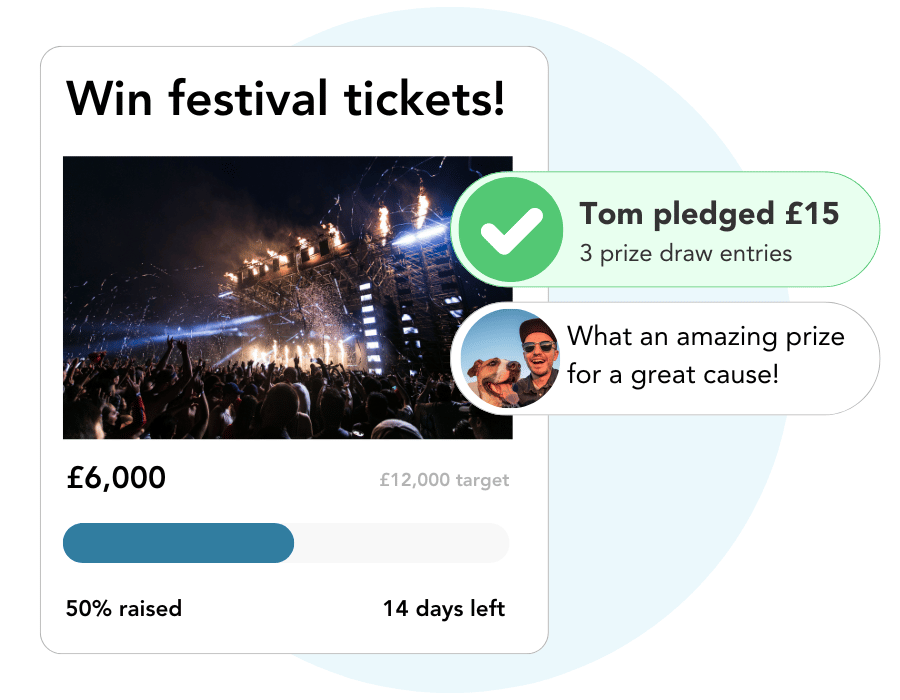Select the £6,000 raised amount
This screenshot has width=900, height=700.
[115, 478]
